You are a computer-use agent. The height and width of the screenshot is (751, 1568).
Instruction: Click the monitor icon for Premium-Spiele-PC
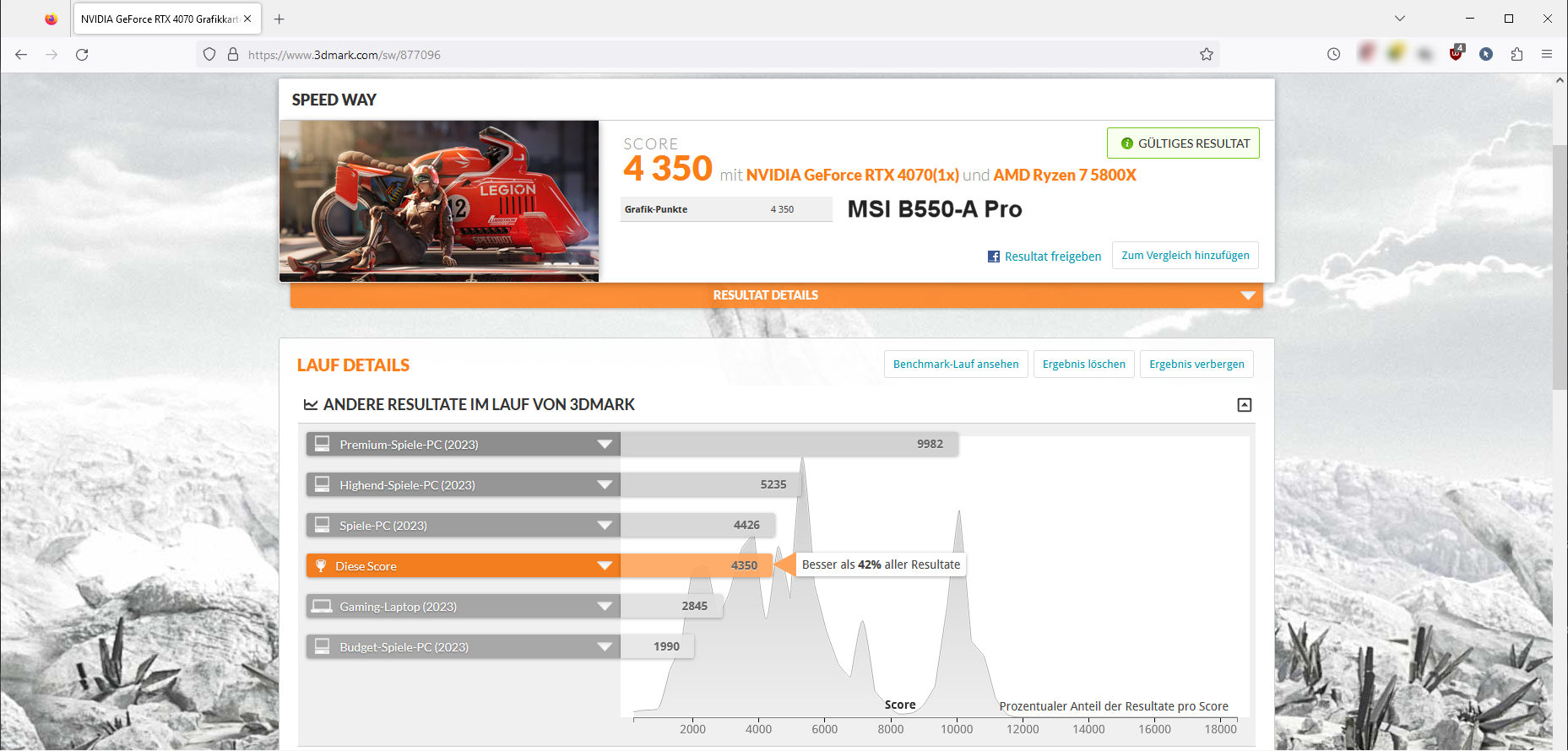[322, 444]
